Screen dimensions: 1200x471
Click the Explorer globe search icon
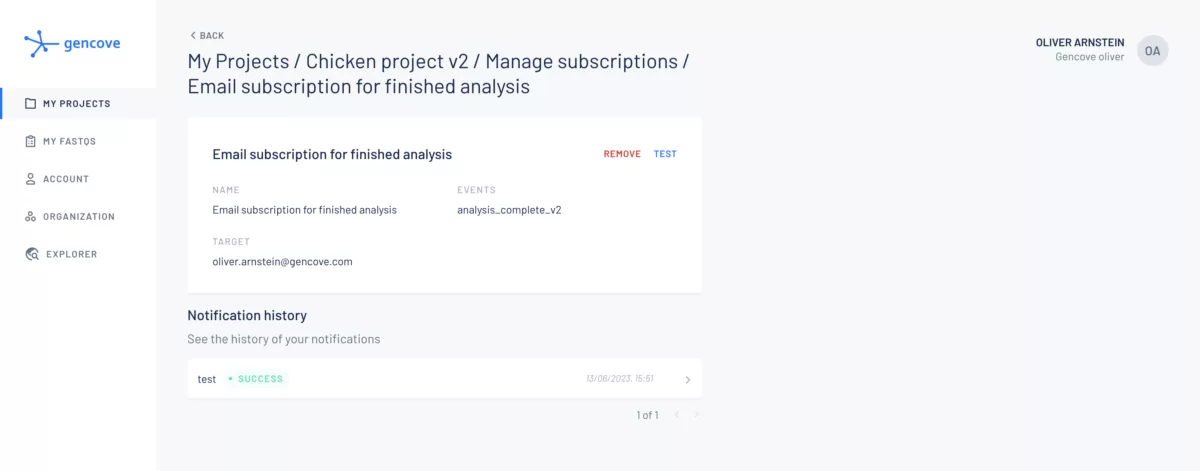tap(32, 254)
